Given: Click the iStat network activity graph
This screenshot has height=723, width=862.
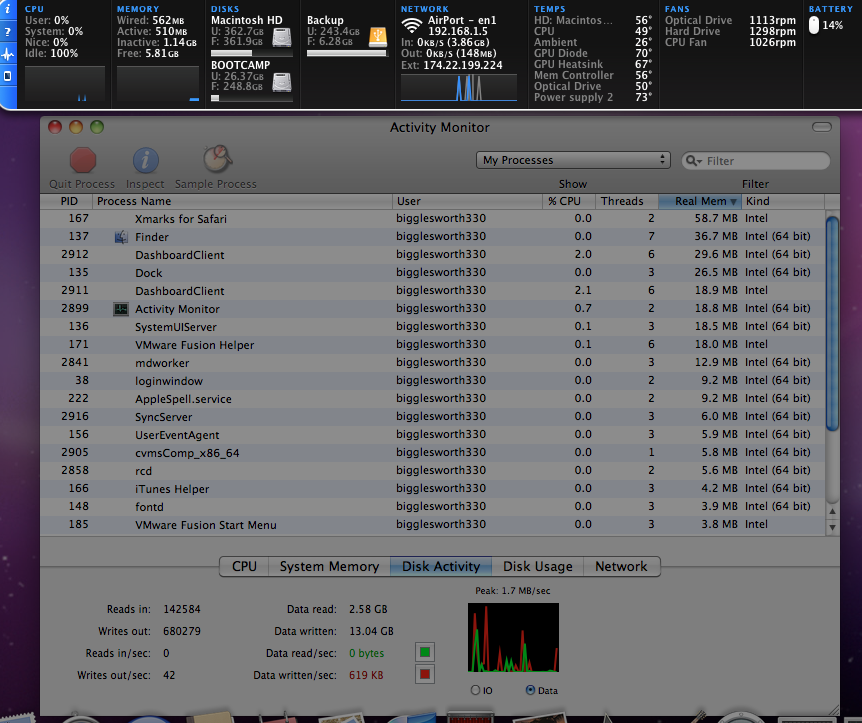Looking at the screenshot, I should pos(459,88).
